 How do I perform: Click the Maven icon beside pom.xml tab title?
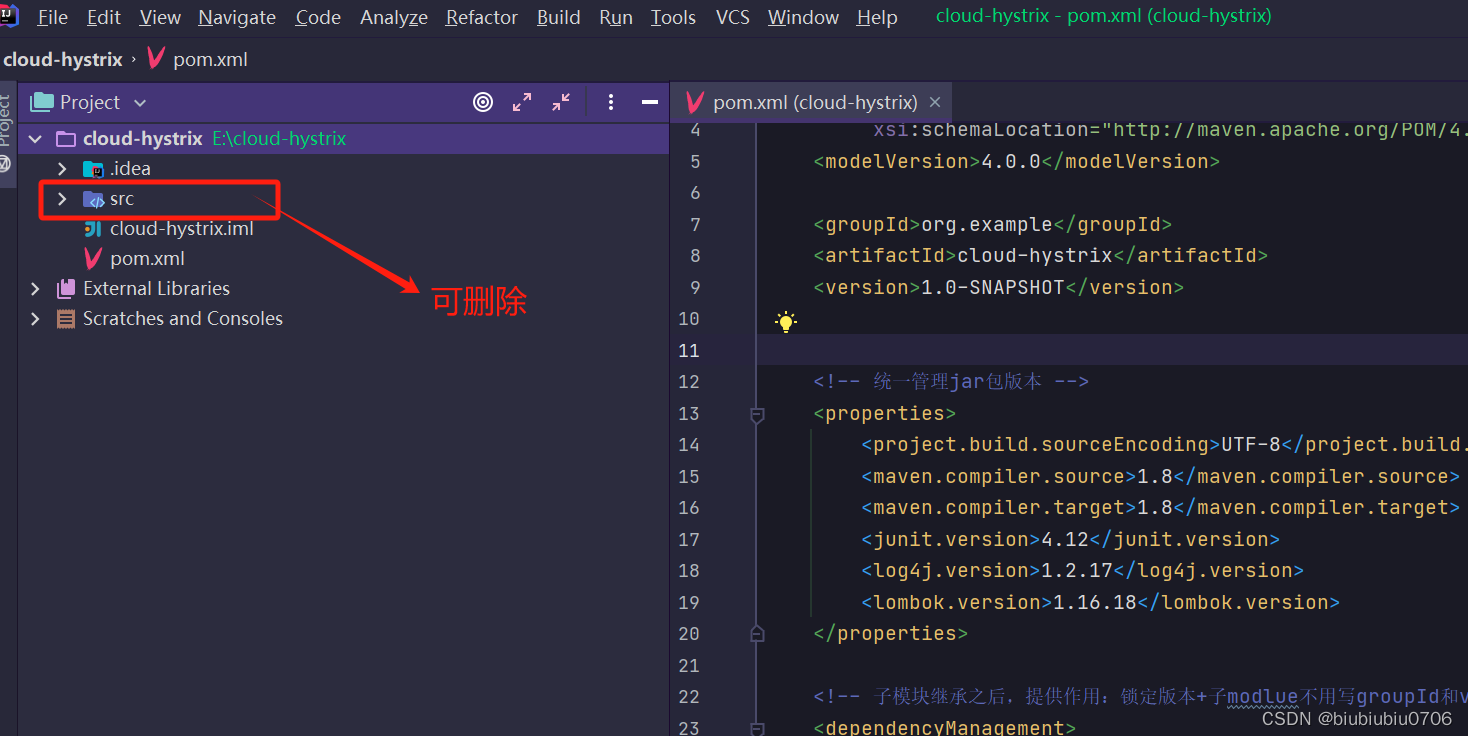click(694, 101)
